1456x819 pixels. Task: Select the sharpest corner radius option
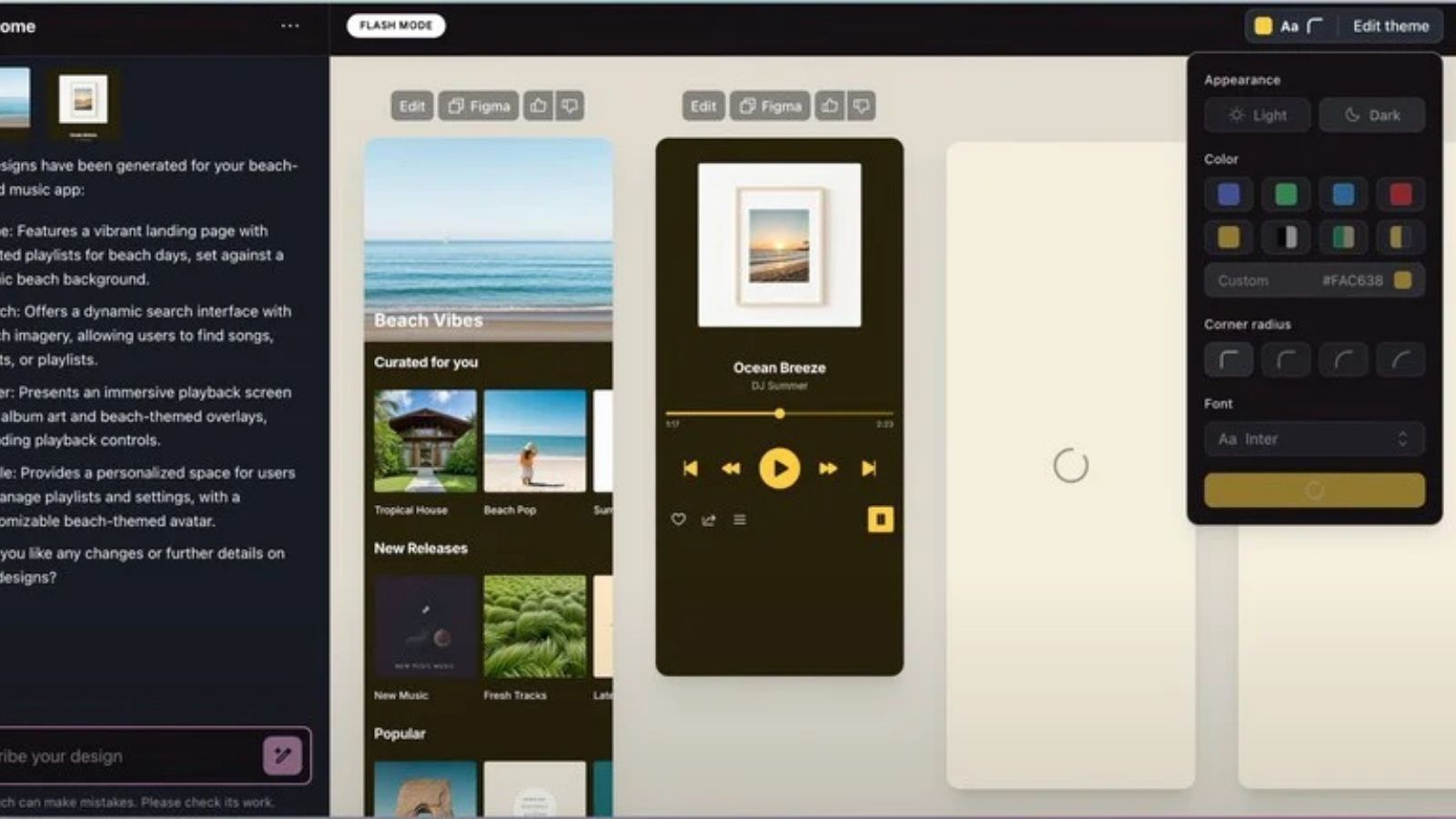coord(1228,360)
